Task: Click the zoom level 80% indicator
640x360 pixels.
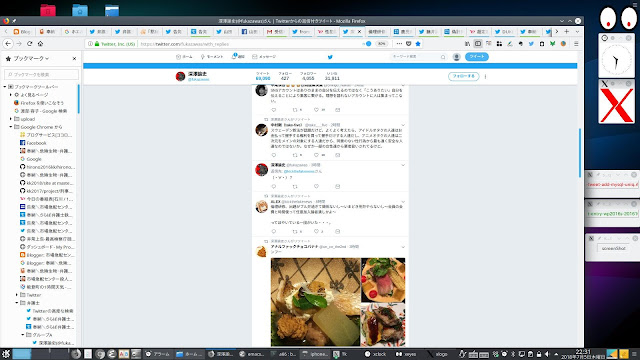Action: (381, 44)
